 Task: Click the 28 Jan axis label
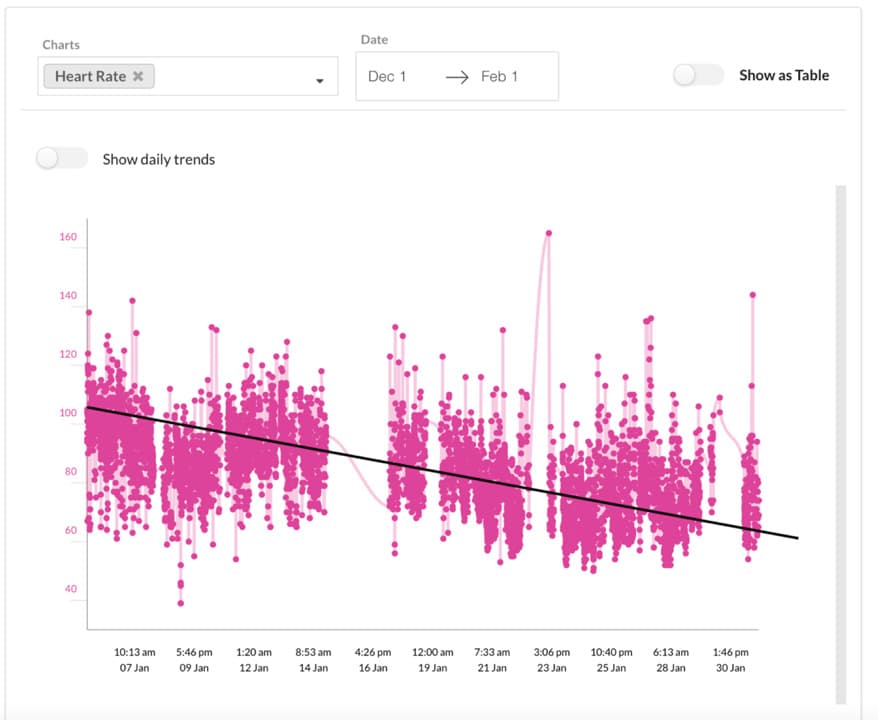point(671,668)
